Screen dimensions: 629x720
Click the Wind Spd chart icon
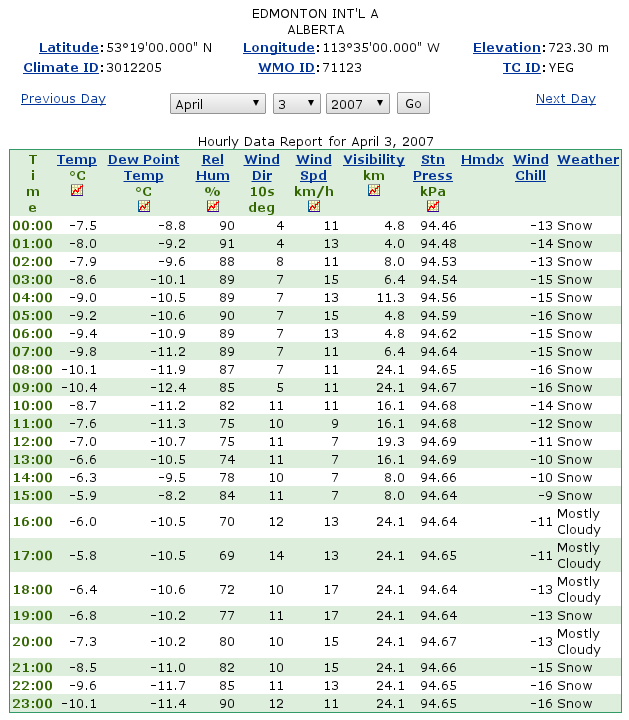pyautogui.click(x=314, y=206)
